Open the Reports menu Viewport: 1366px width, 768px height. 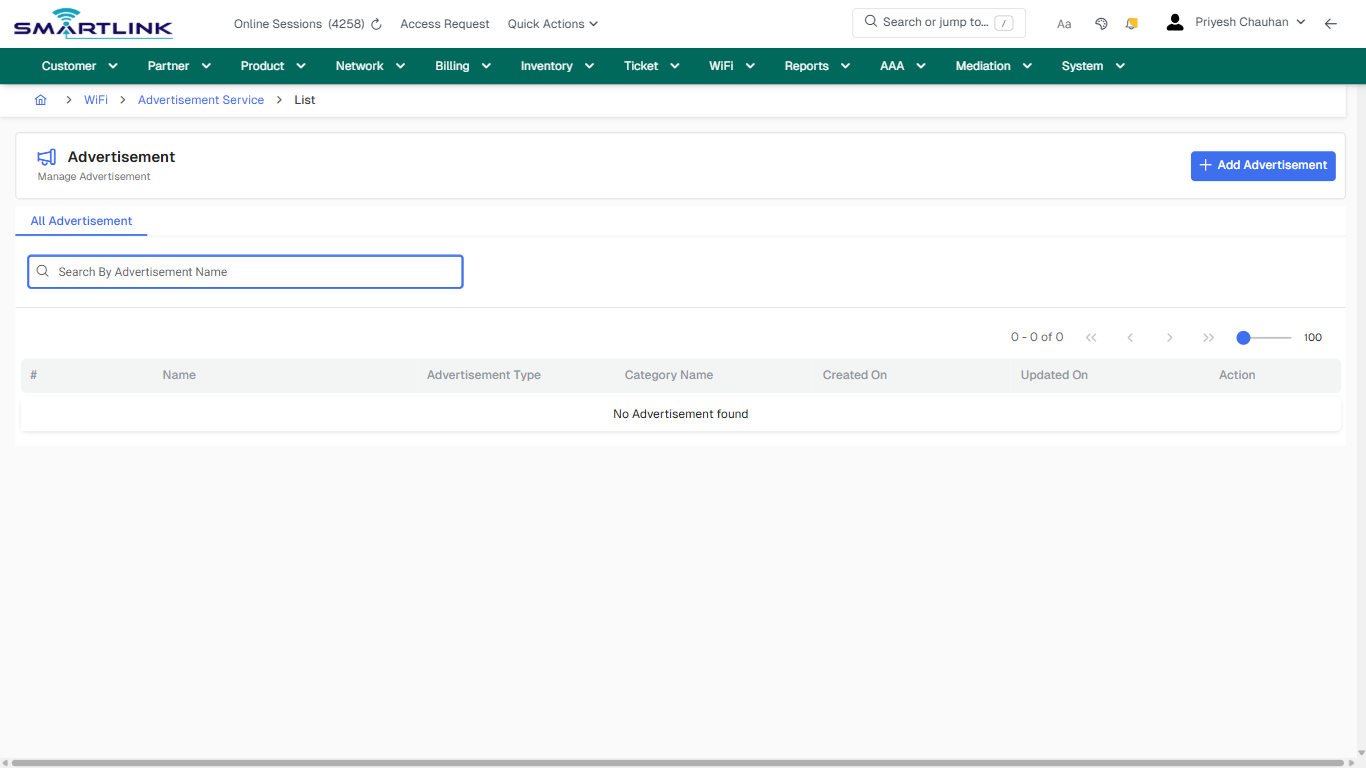tap(816, 66)
